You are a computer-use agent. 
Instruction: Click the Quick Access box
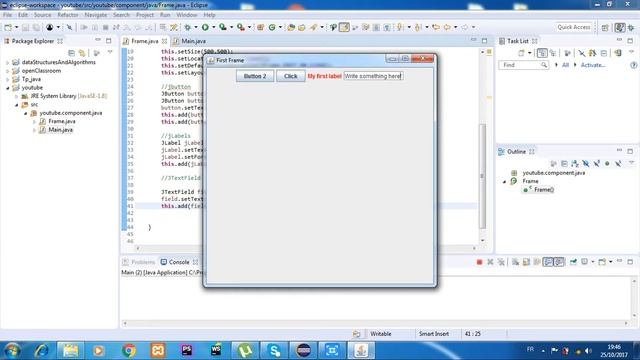click(x=574, y=27)
